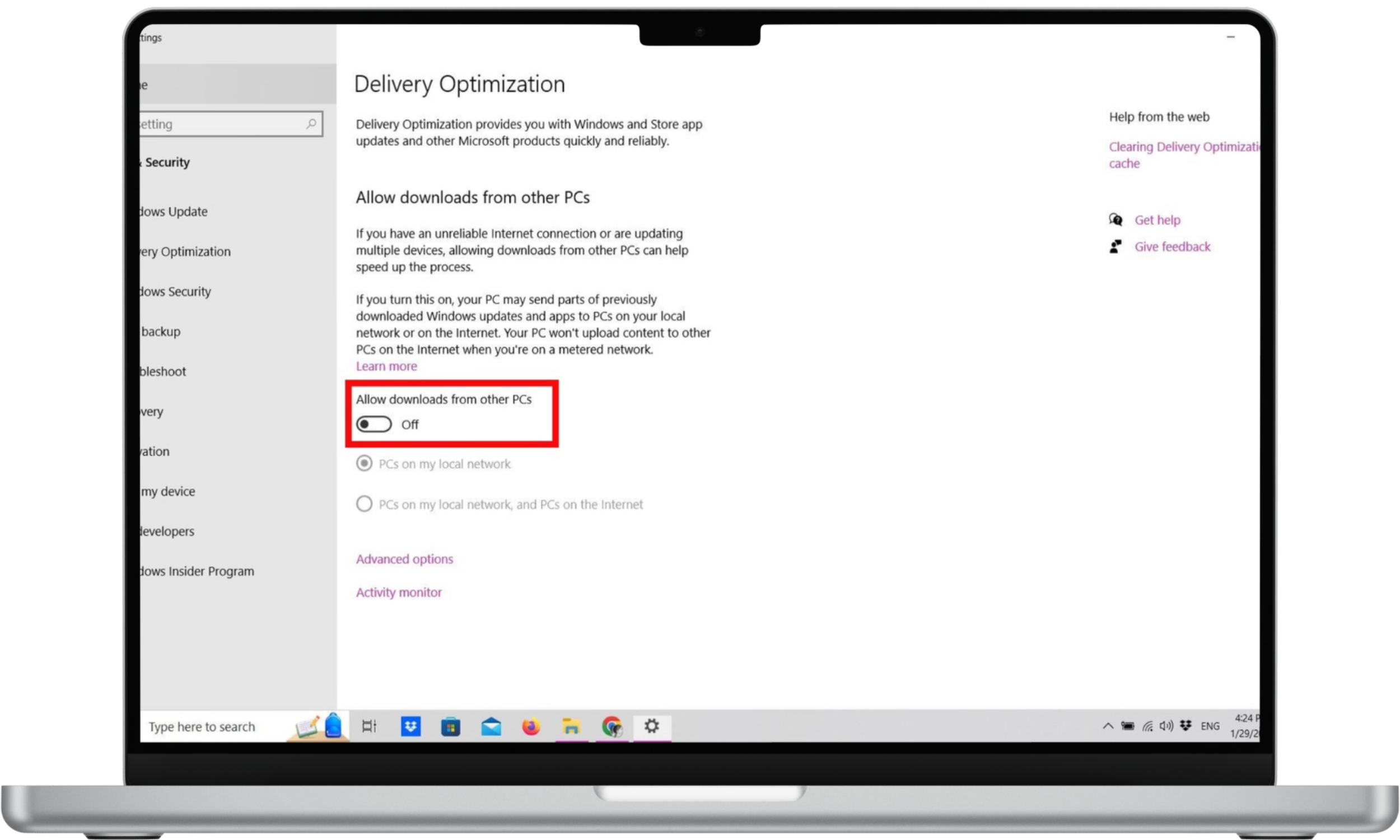Viewport: 1400px width, 840px height.
Task: Open the Activity monitor link
Action: pyautogui.click(x=398, y=592)
